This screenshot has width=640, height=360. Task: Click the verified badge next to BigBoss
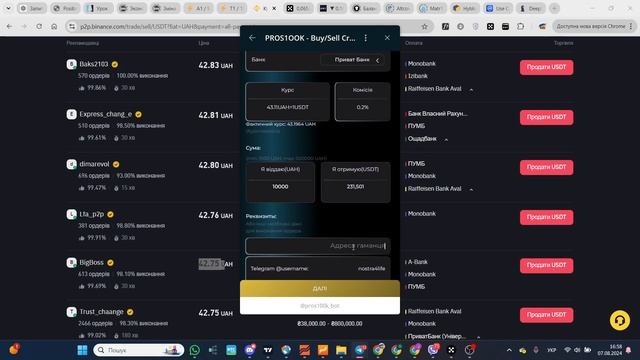110,262
